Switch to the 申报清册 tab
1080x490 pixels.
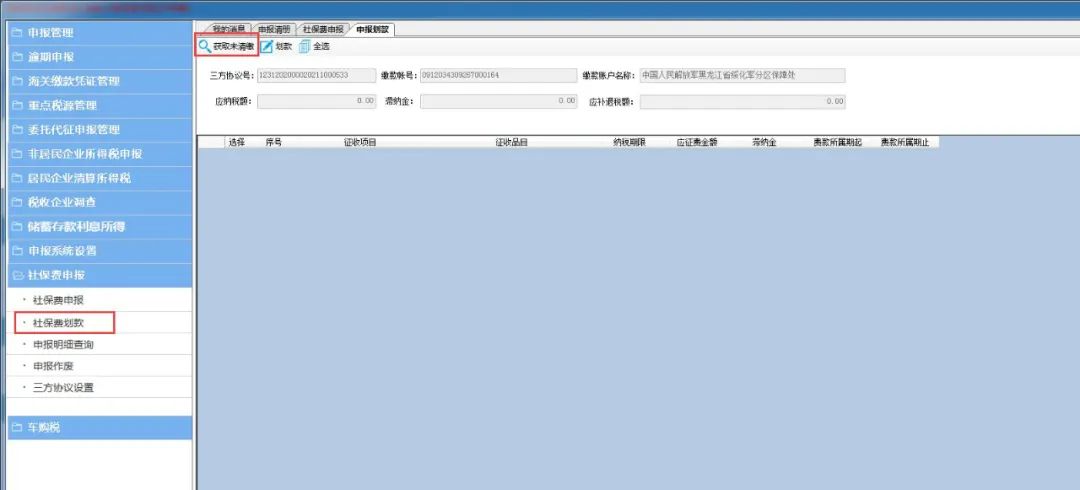(274, 30)
